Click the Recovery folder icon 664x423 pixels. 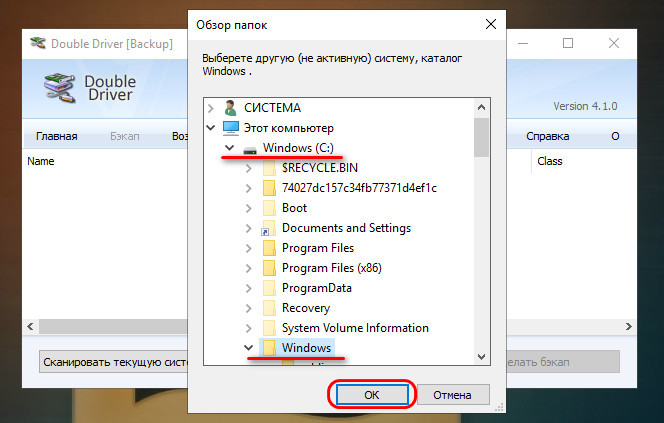pos(269,308)
